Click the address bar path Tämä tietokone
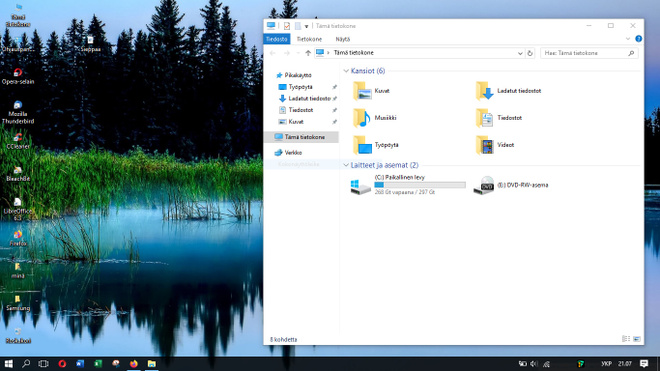The width and height of the screenshot is (660, 371). click(x=354, y=53)
